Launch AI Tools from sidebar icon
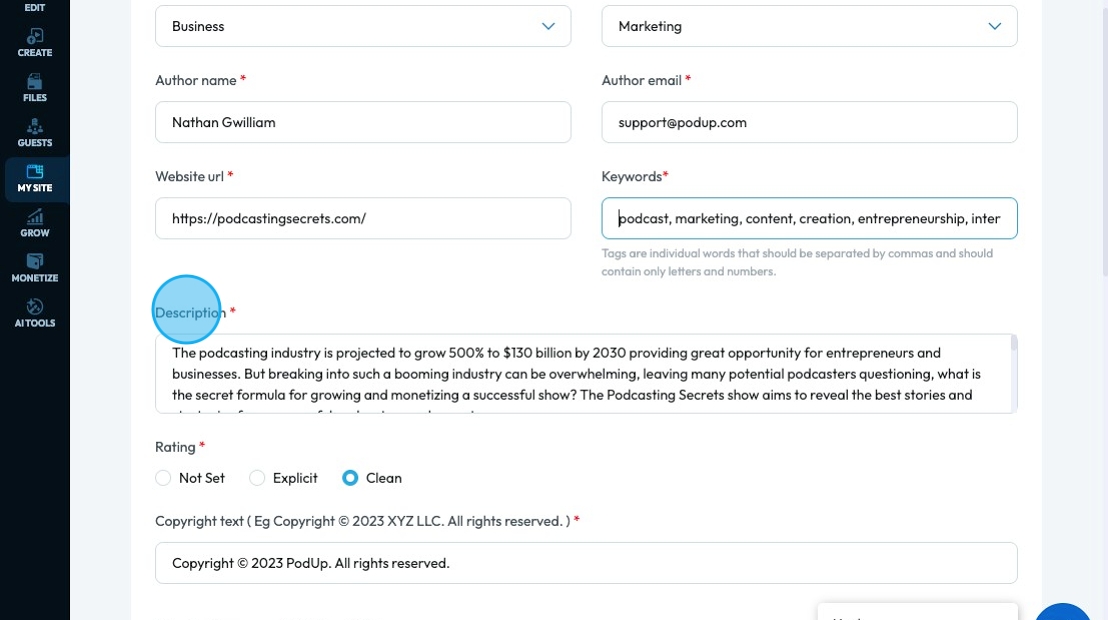 pyautogui.click(x=35, y=307)
